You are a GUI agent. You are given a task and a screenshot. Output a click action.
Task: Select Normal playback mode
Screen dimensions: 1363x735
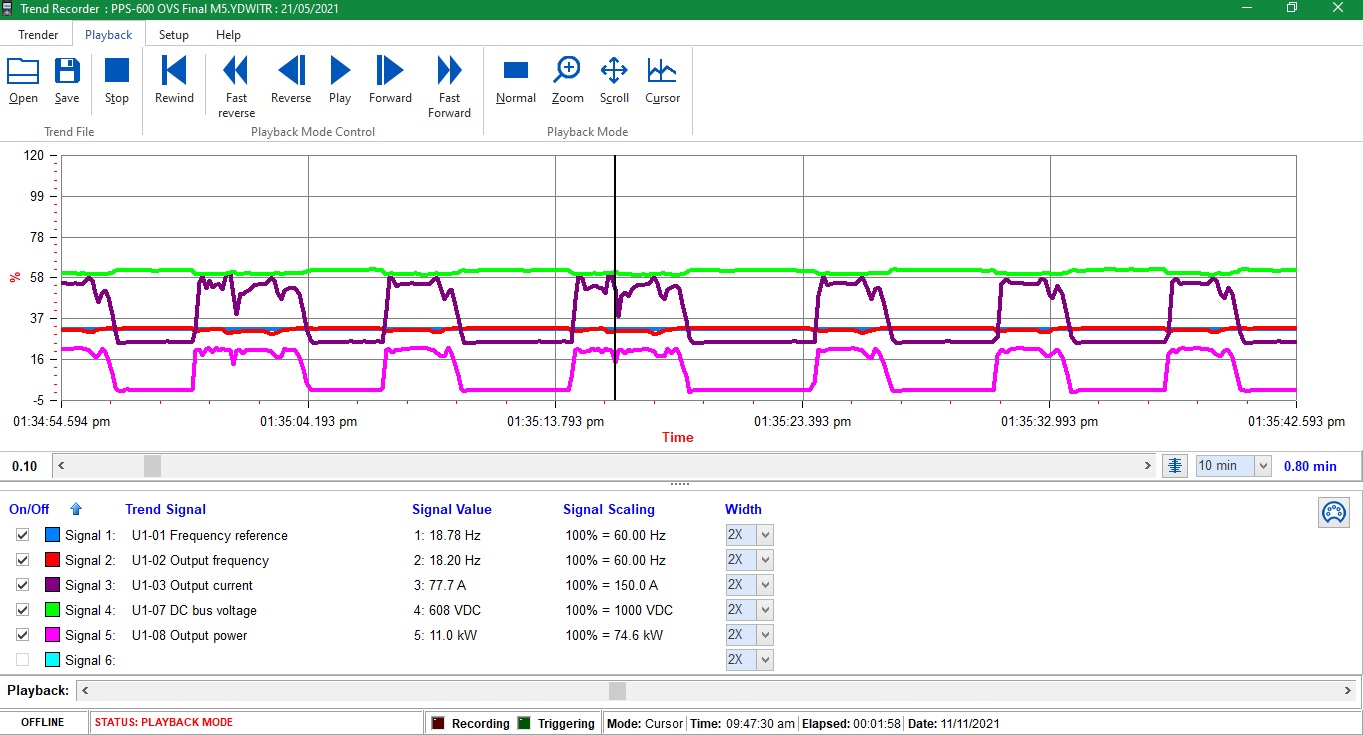point(516,81)
